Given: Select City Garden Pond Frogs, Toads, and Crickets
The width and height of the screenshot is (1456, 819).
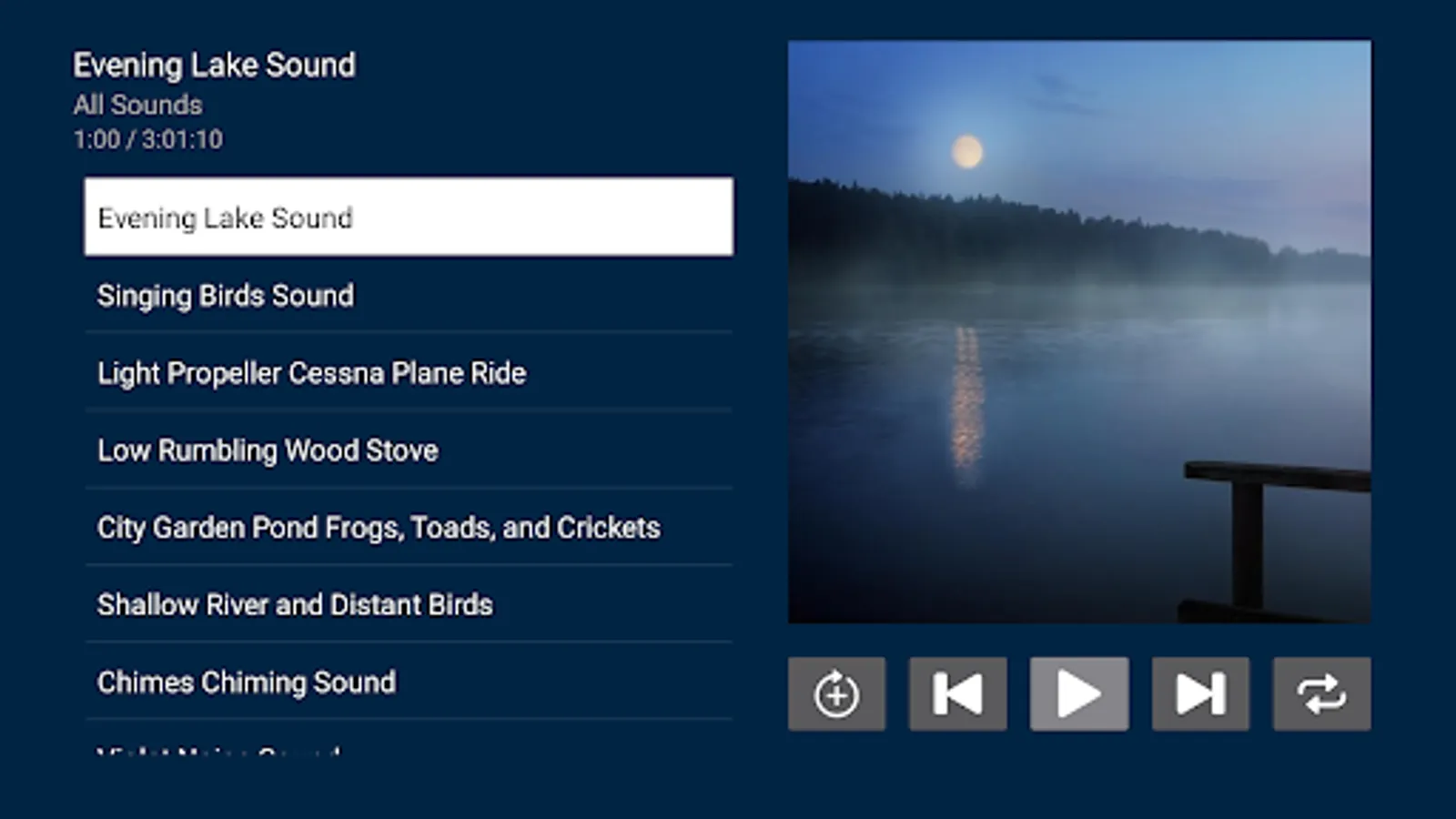Looking at the screenshot, I should pos(379,527).
